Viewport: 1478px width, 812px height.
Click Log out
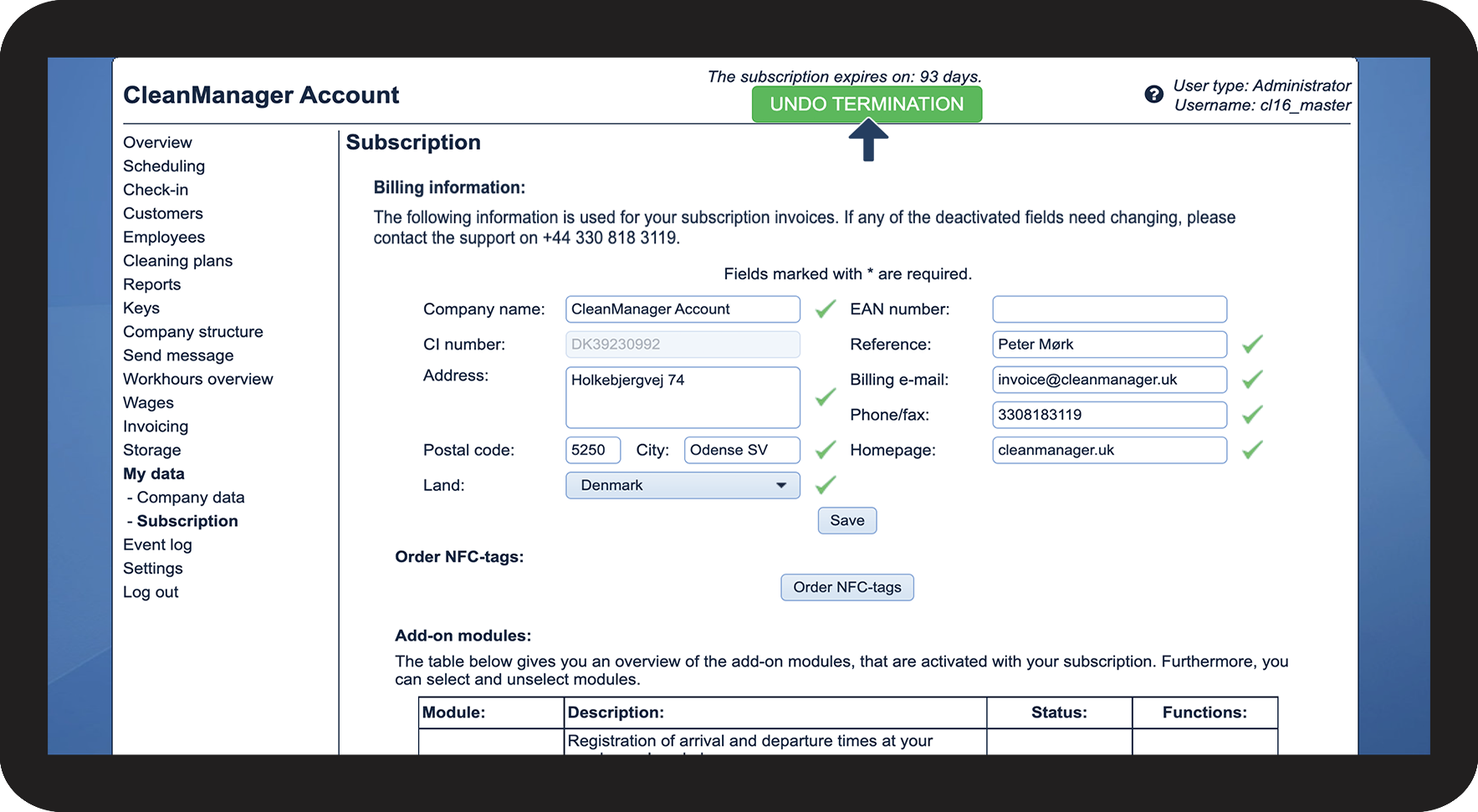151,592
